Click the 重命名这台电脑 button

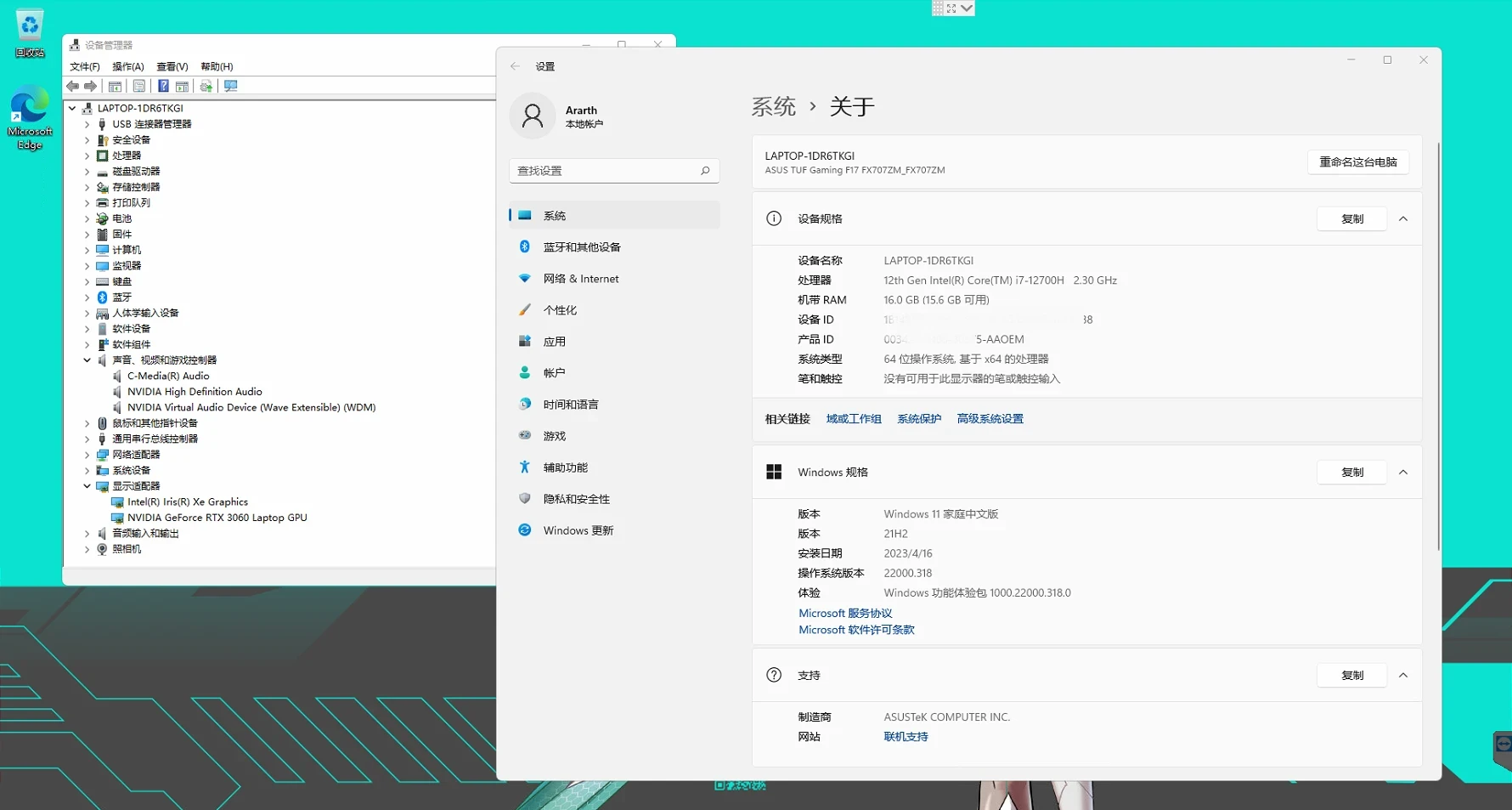pos(1357,161)
